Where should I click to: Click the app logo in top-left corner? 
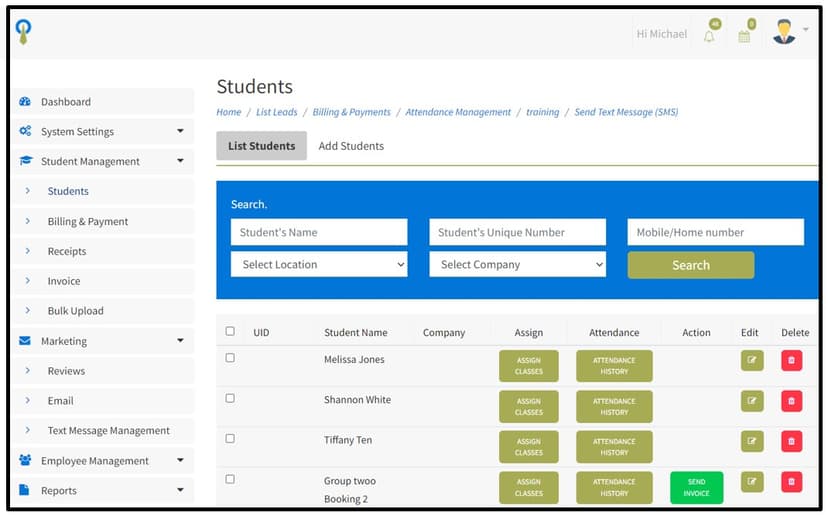point(24,32)
